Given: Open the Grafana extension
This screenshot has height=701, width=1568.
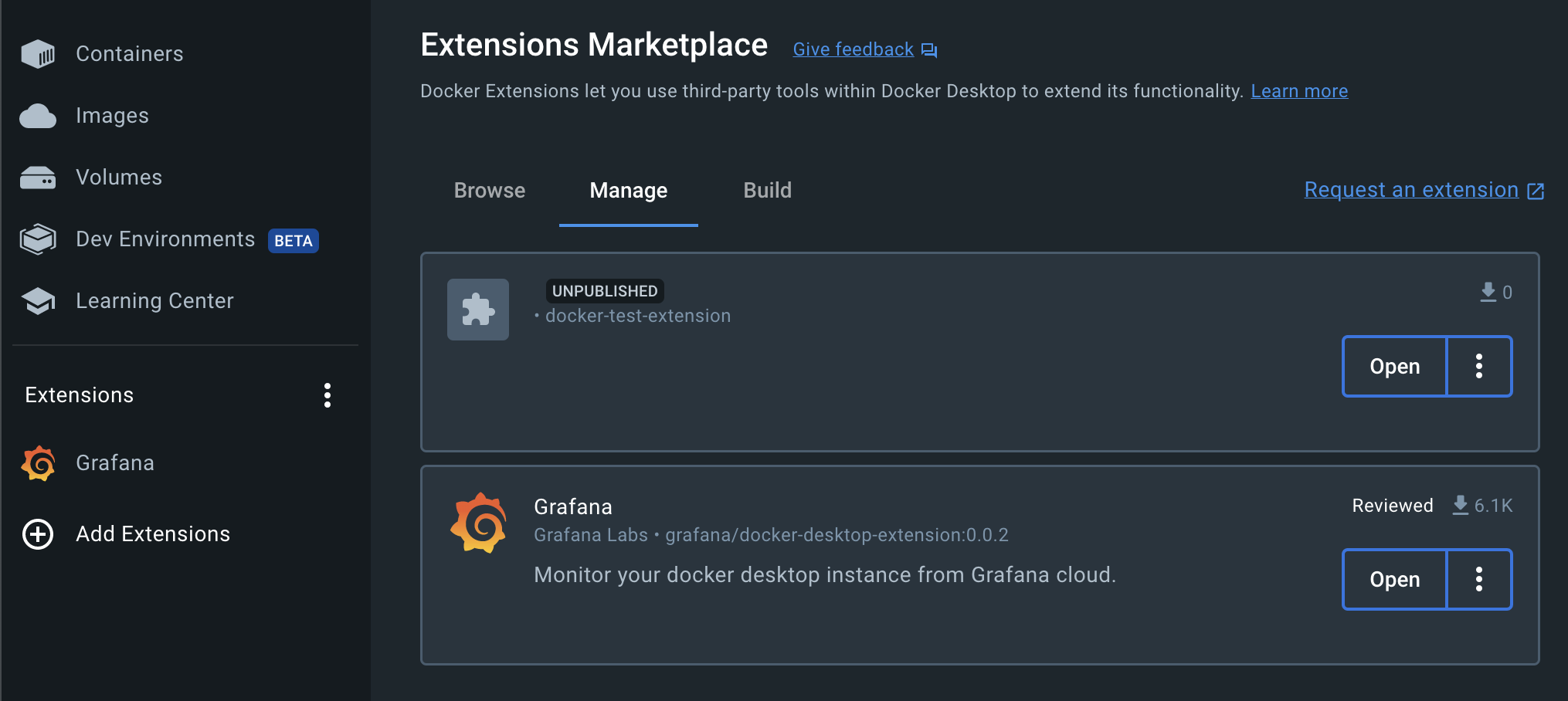Looking at the screenshot, I should pyautogui.click(x=1394, y=579).
